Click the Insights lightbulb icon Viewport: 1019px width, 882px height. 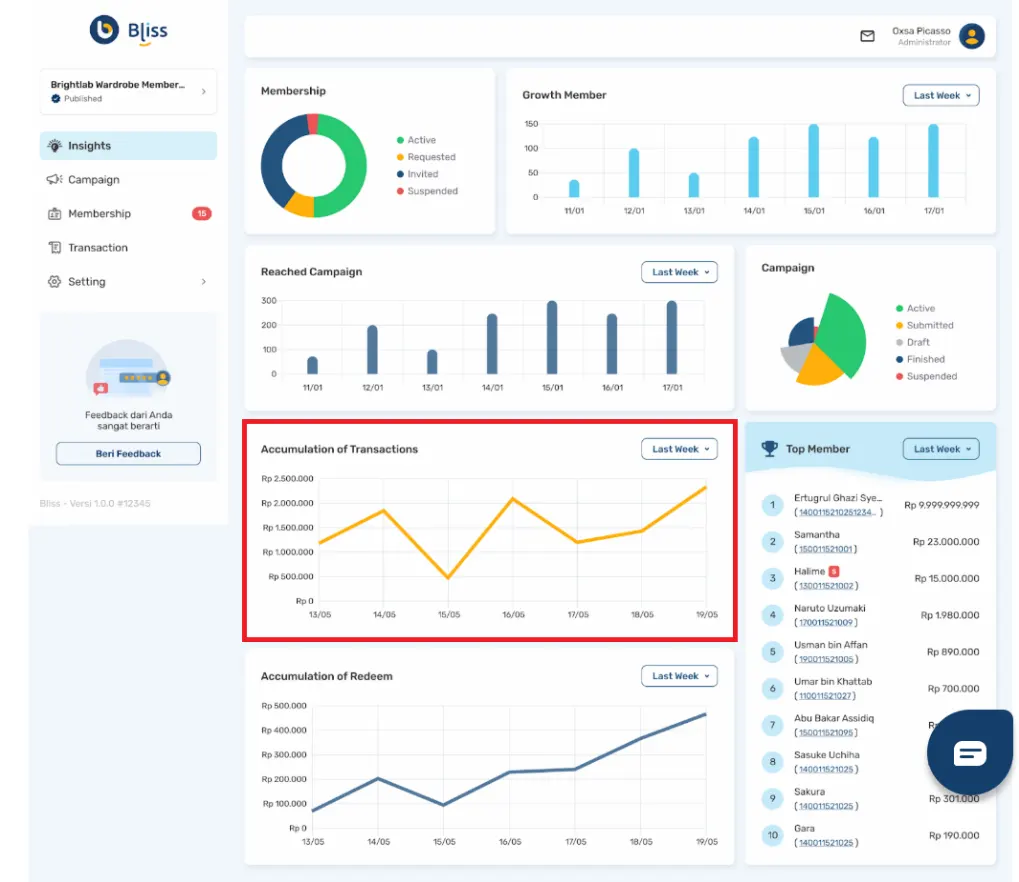54,146
